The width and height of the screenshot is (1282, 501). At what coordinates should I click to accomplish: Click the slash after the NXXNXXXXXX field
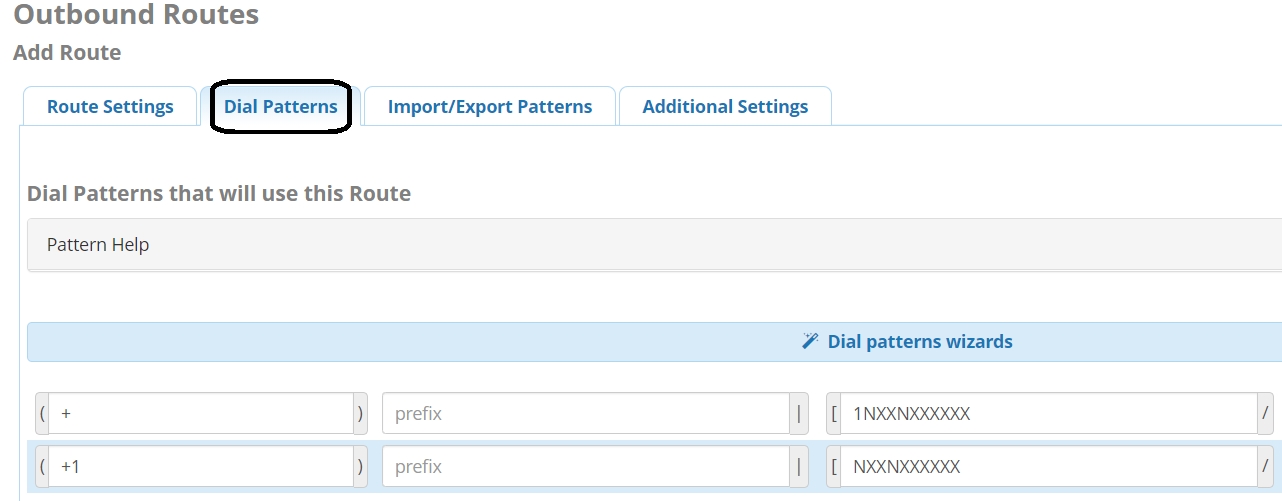pos(1265,467)
